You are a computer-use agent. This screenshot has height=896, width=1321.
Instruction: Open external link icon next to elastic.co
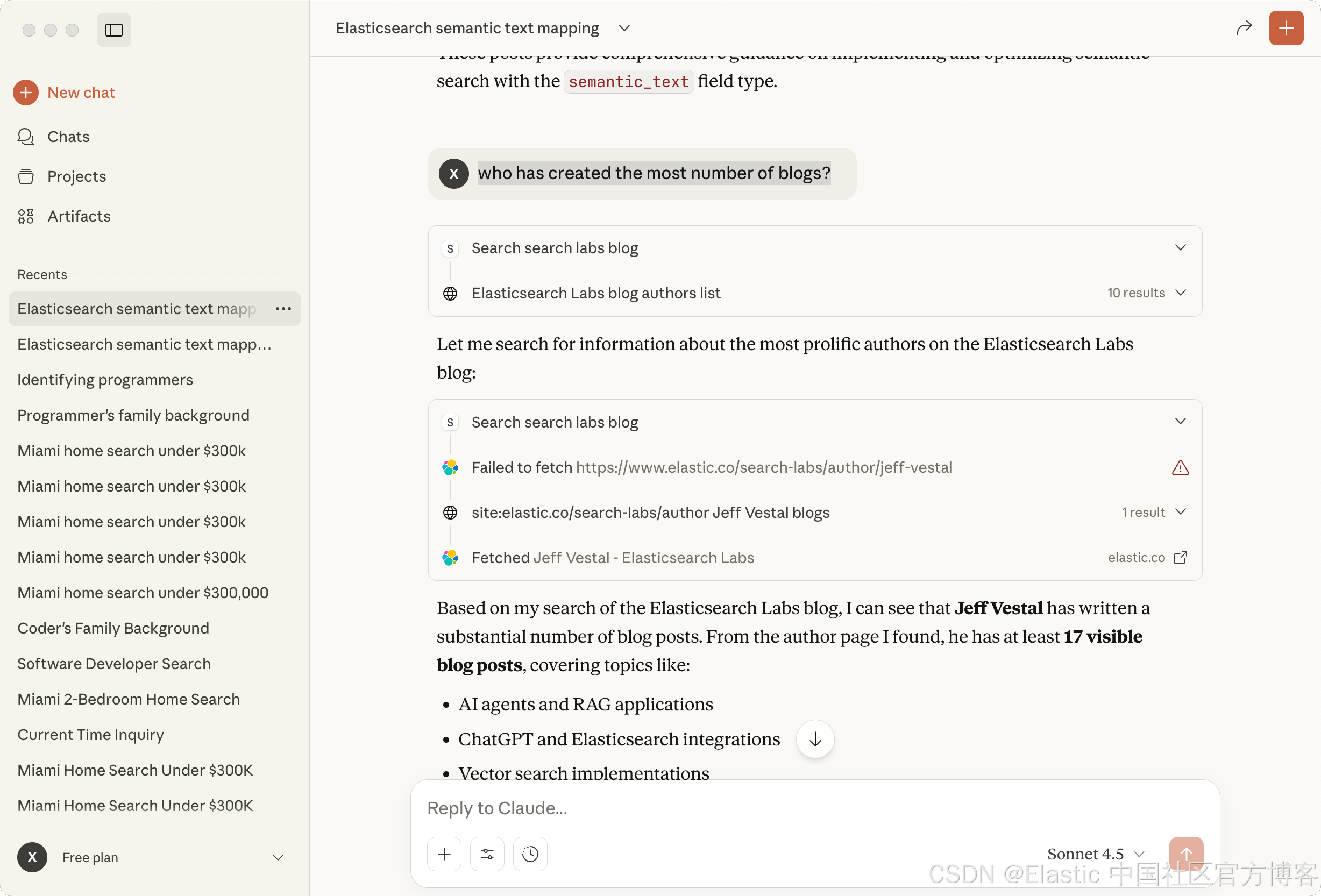click(1180, 557)
